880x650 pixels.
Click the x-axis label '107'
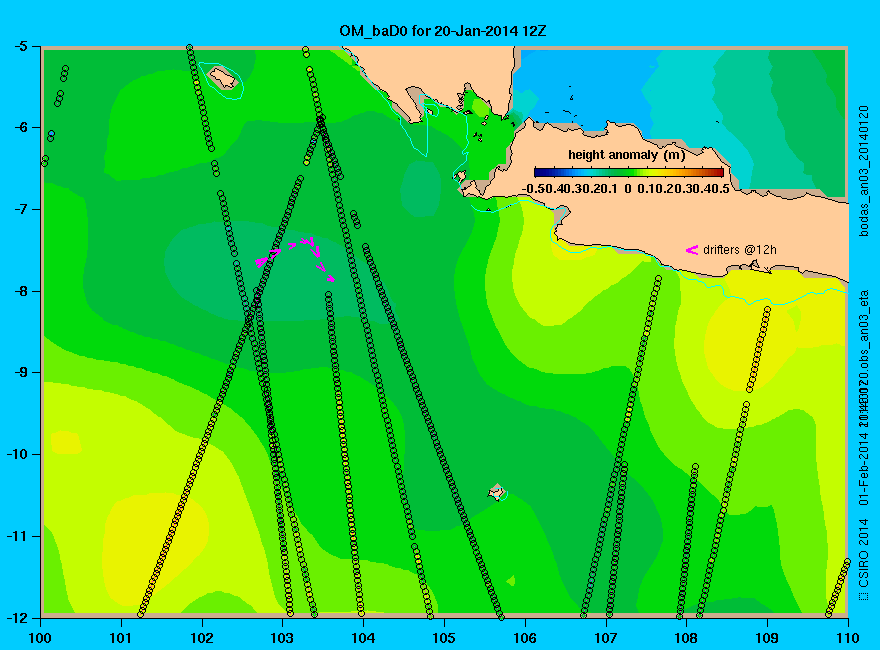click(x=606, y=638)
